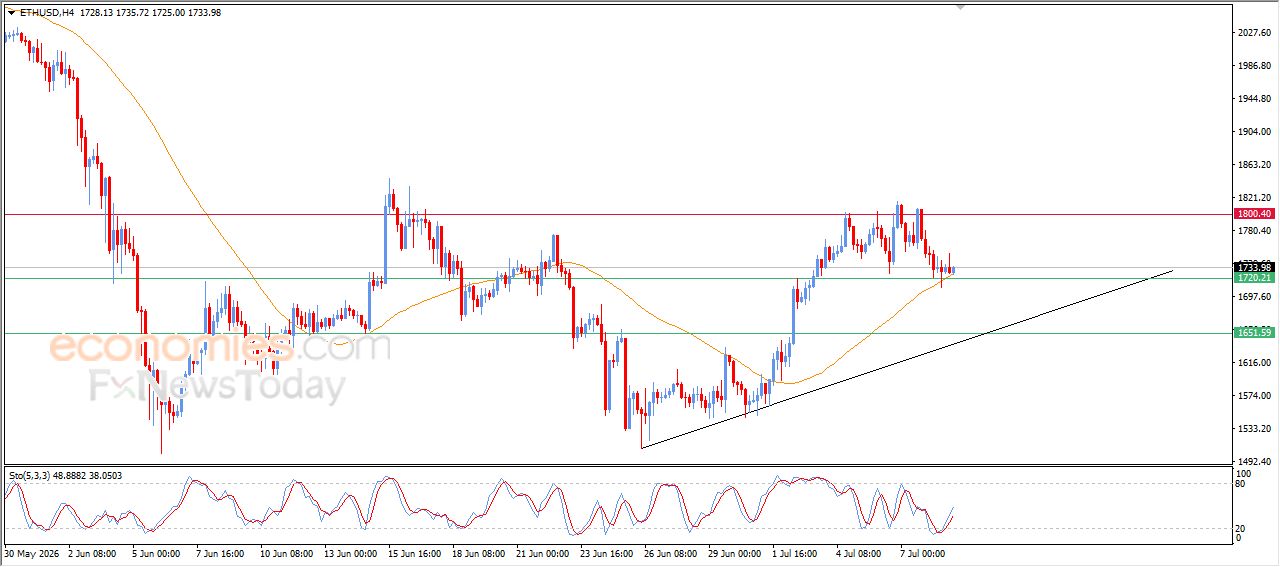Click the red 1800.40 resistance price tag

[x=1253, y=214]
